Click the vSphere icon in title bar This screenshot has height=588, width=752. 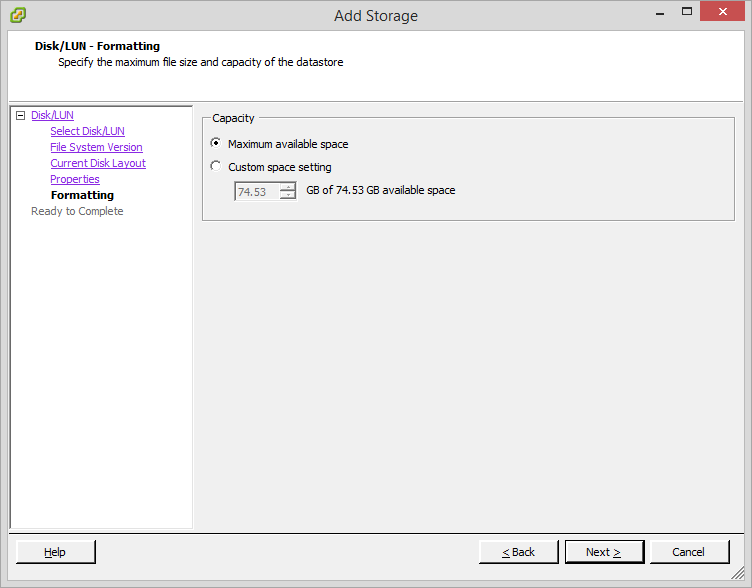pos(18,15)
